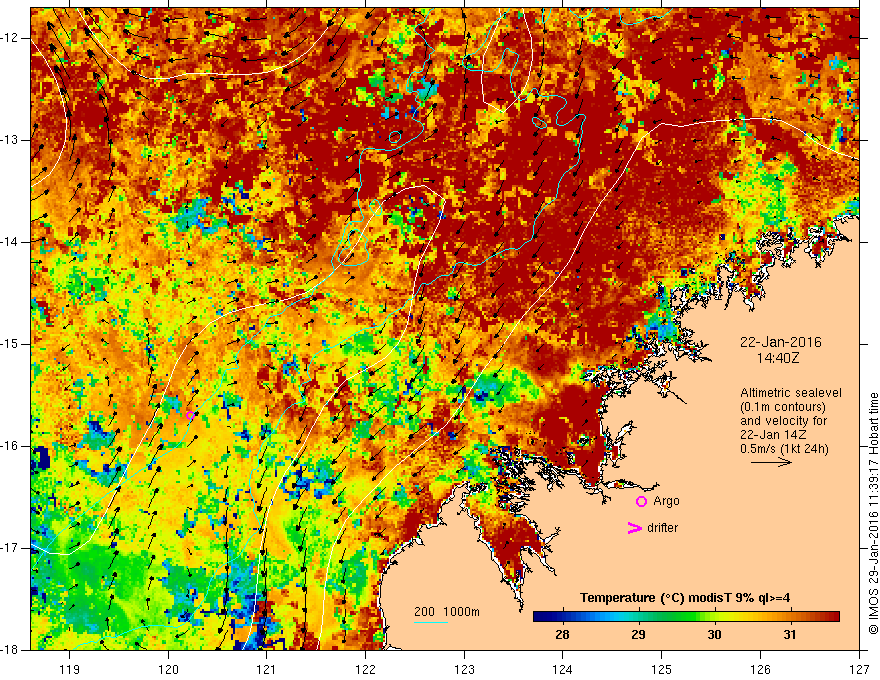Click the latitude axis label '-13'
This screenshot has height=680, width=880.
(10, 140)
